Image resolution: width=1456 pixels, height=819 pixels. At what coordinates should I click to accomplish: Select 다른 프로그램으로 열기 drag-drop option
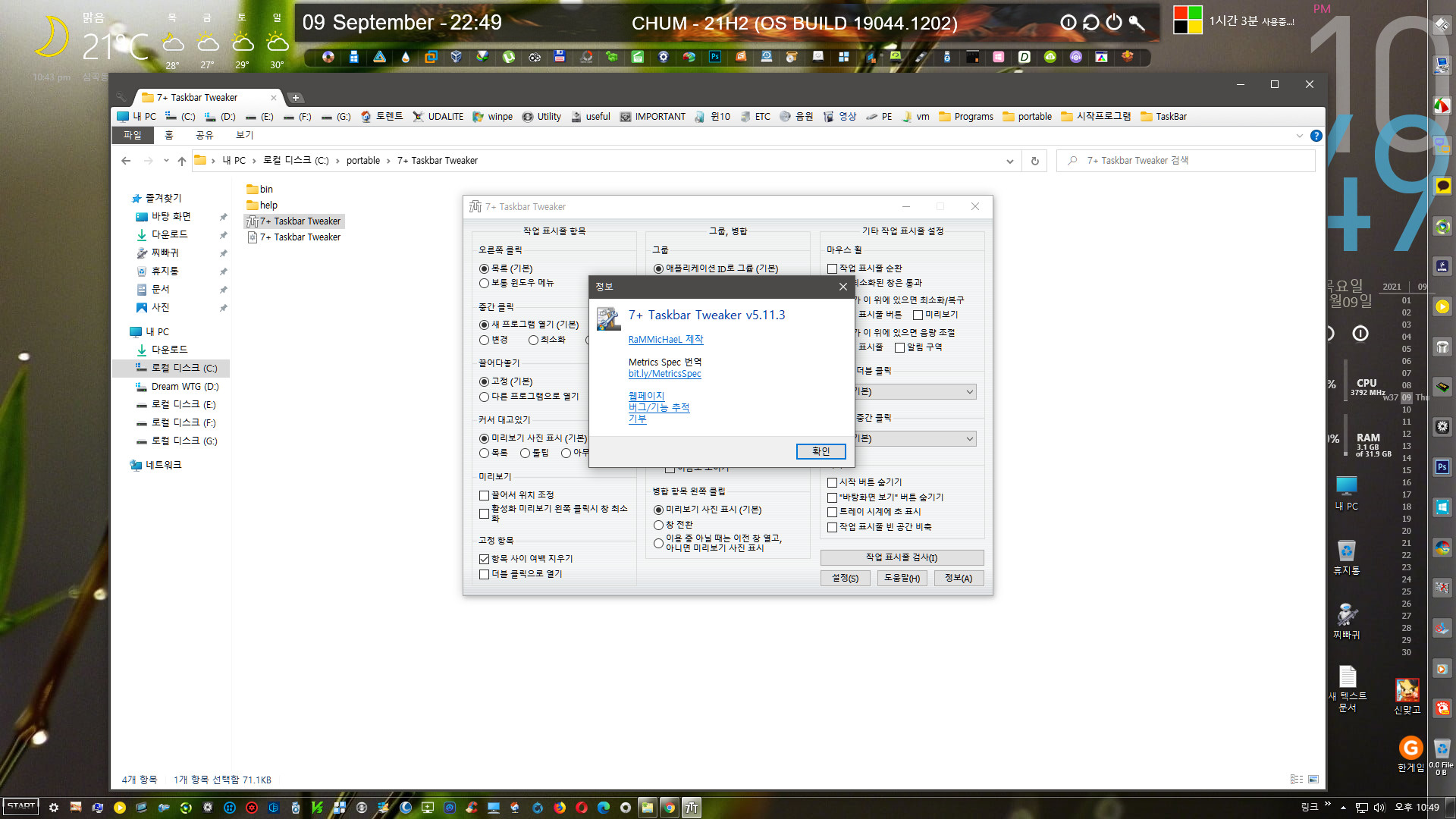point(529,397)
